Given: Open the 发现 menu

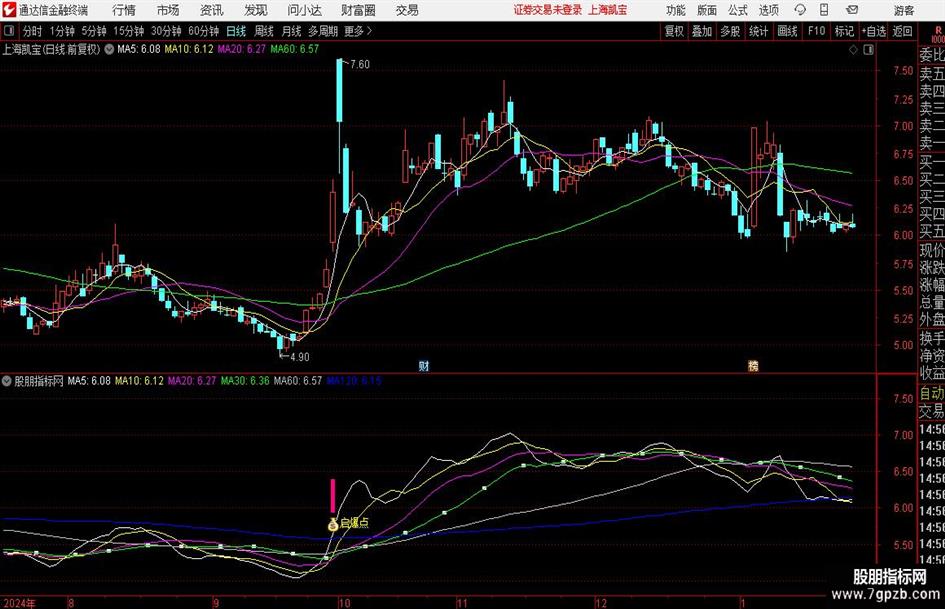Looking at the screenshot, I should coord(256,10).
